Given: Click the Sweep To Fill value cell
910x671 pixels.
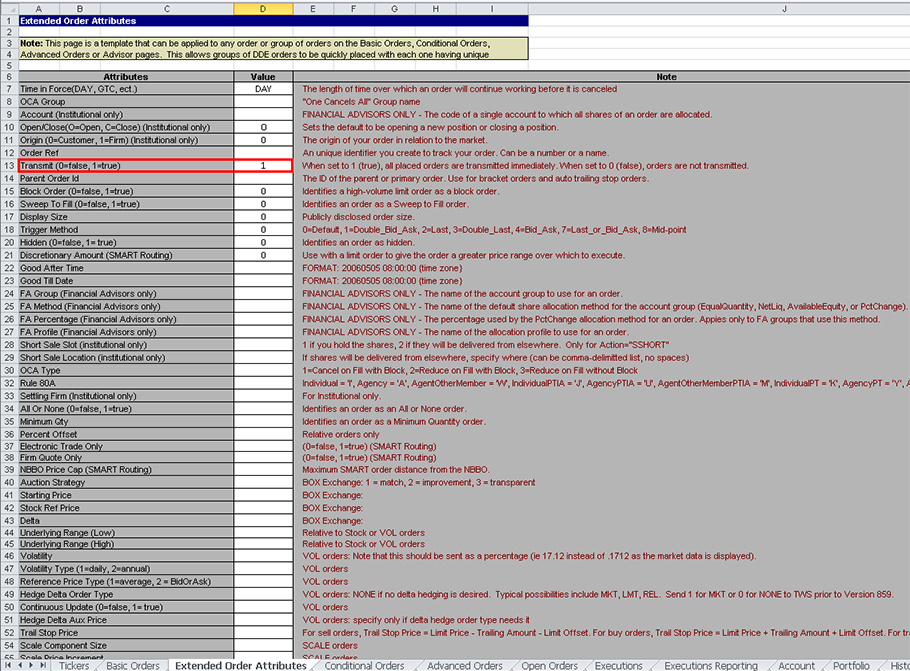Looking at the screenshot, I should (263, 204).
